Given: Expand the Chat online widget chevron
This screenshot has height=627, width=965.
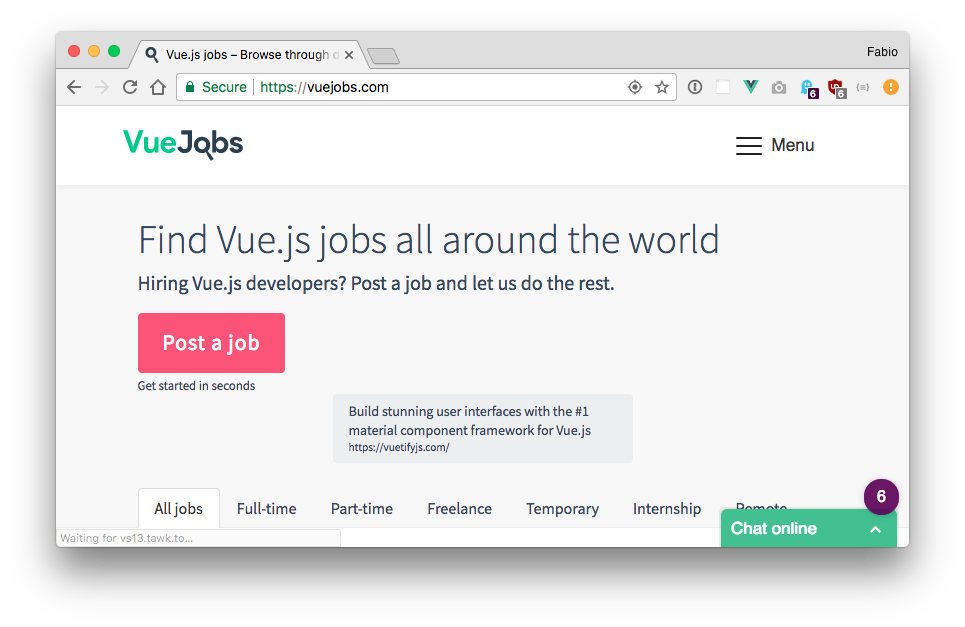Looking at the screenshot, I should tap(875, 529).
